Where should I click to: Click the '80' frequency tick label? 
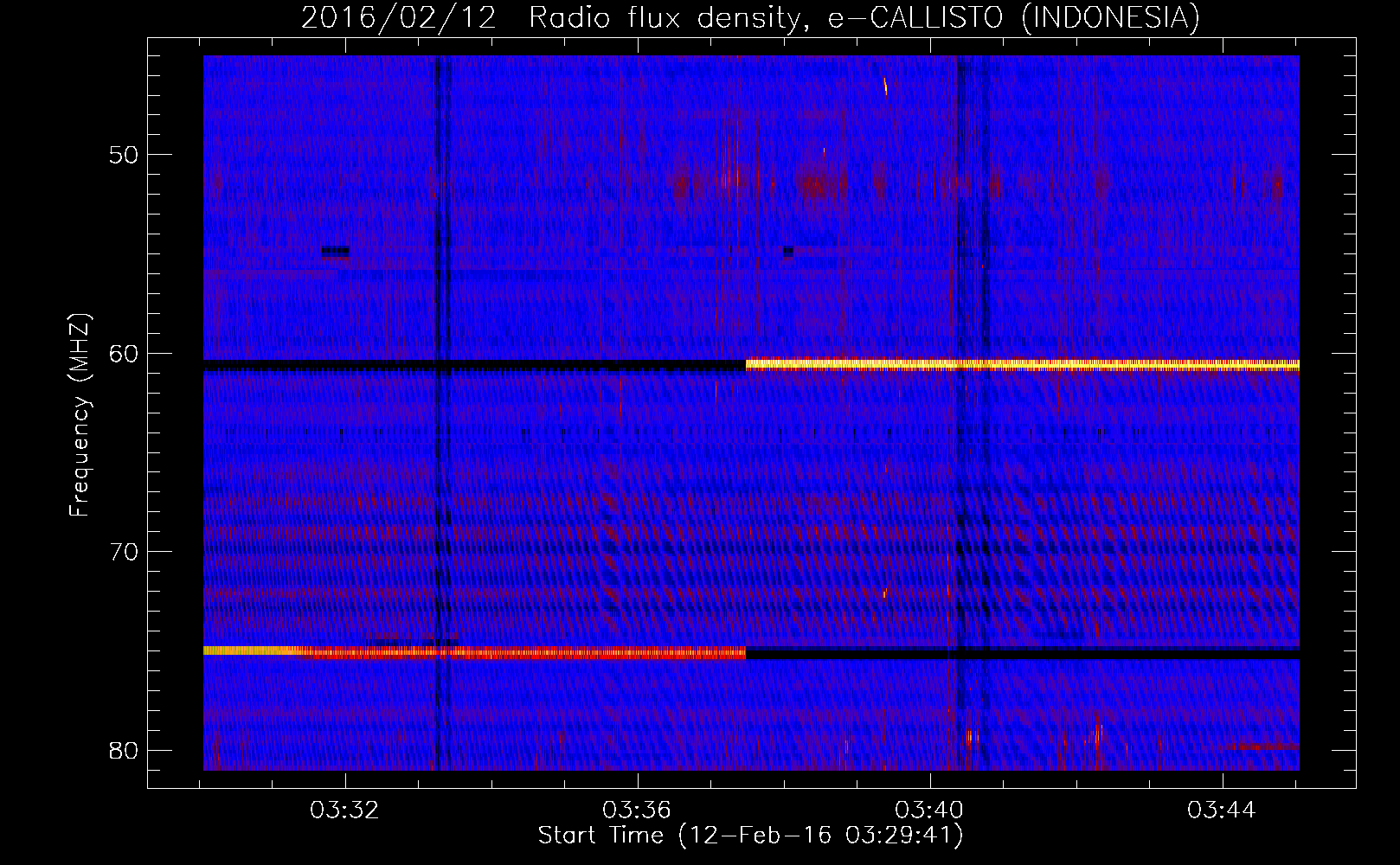[124, 750]
